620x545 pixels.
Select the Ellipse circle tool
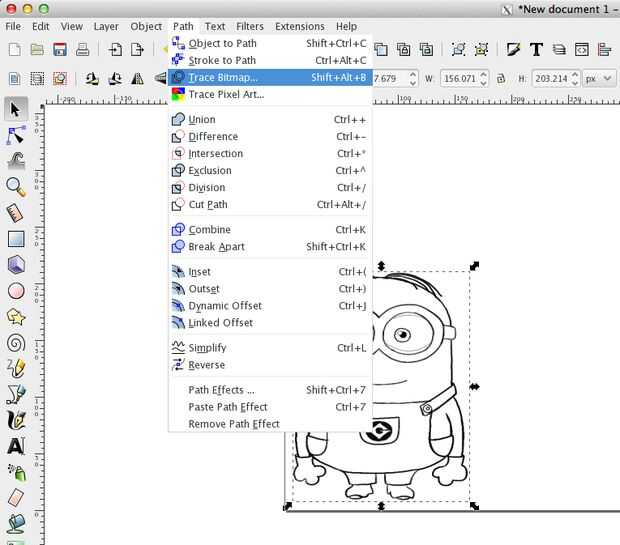tap(16, 291)
